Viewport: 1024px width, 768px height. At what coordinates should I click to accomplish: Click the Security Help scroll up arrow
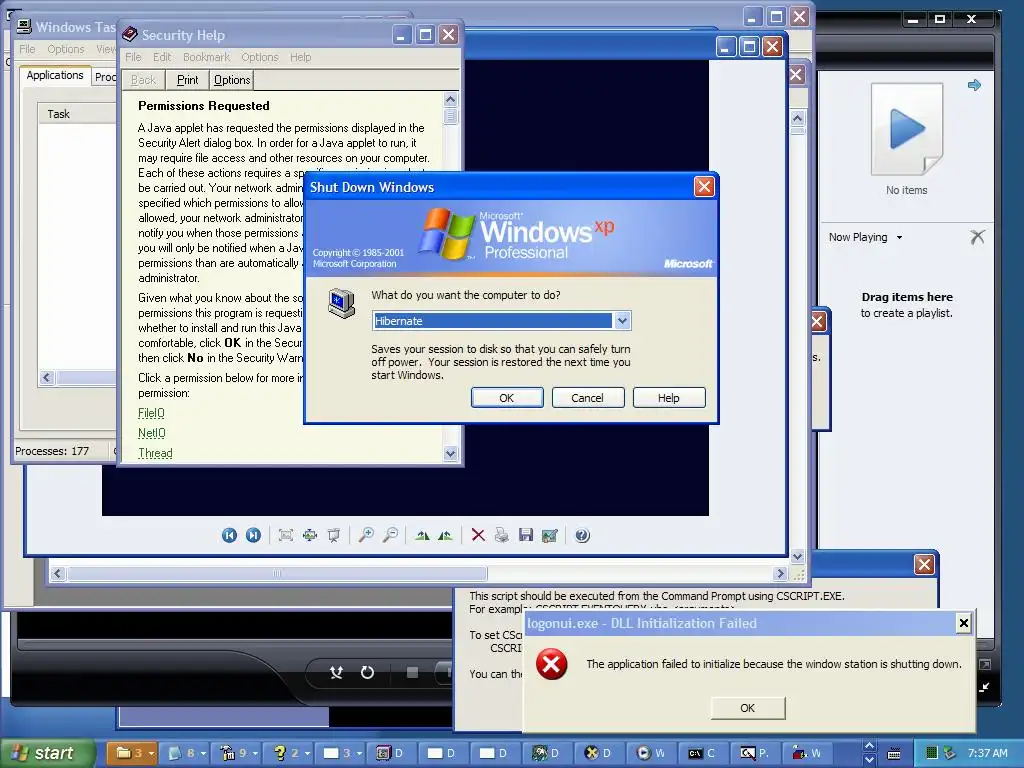pos(451,99)
